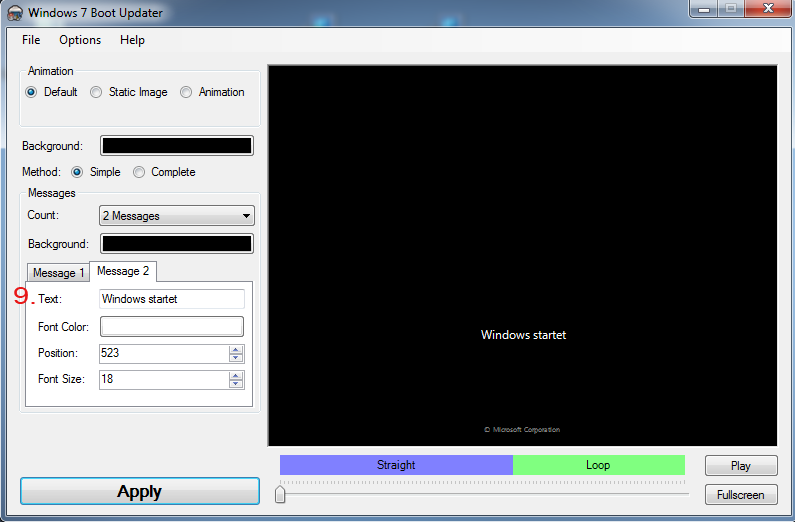Select the Animation radio button
This screenshot has width=795, height=522.
186,92
